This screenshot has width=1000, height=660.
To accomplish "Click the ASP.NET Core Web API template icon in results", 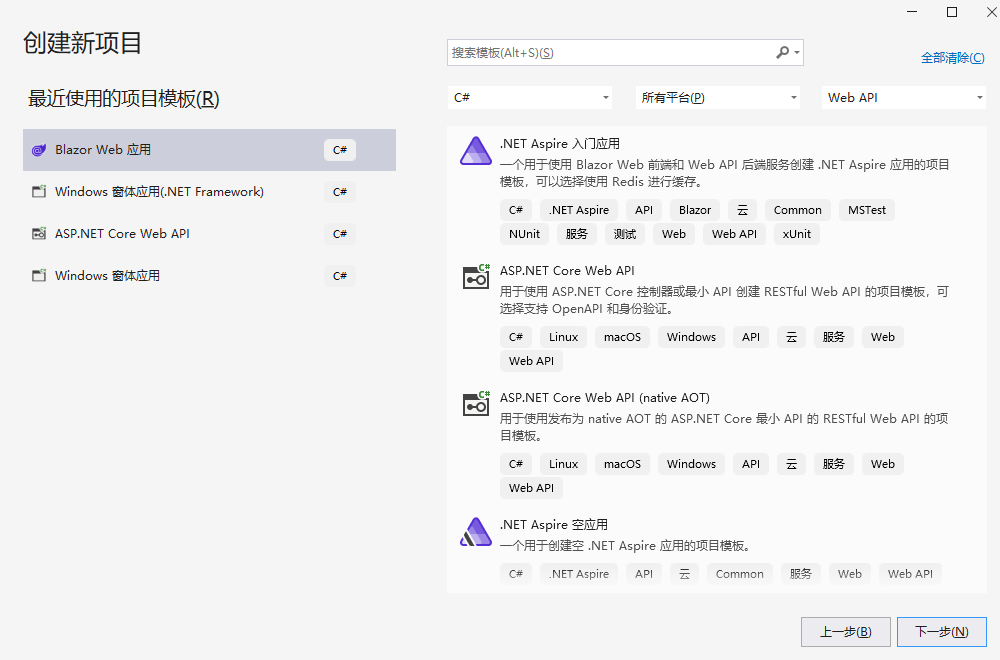I will [476, 277].
